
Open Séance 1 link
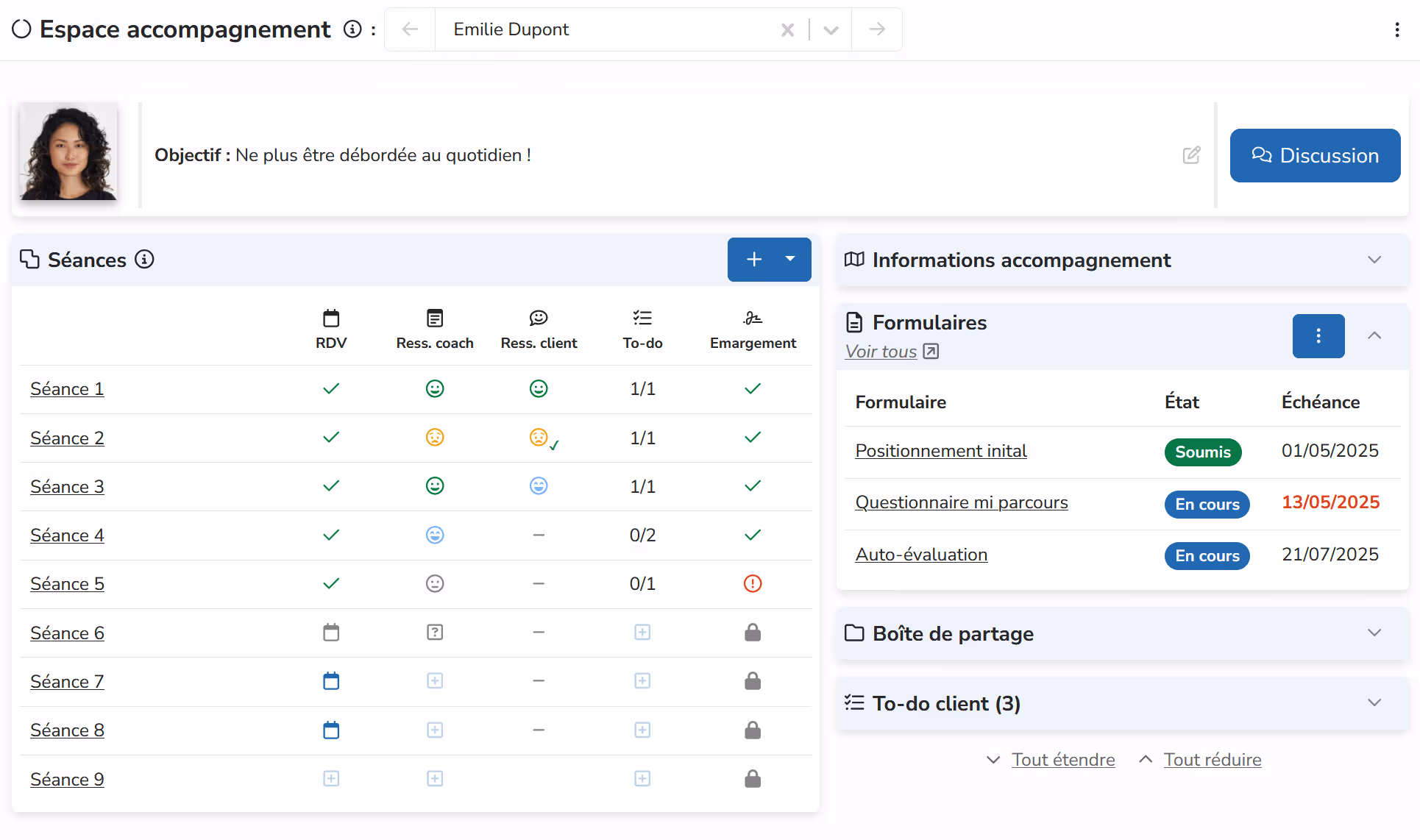pos(67,389)
